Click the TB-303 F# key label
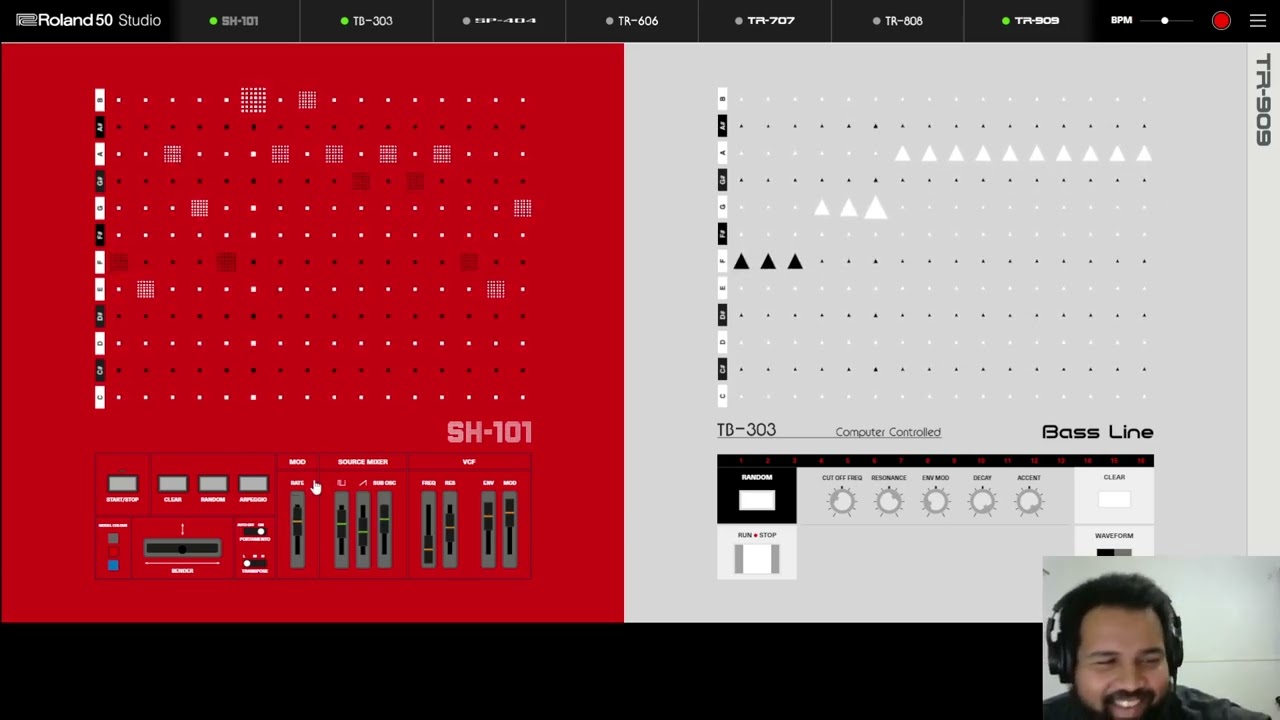Viewport: 1280px width, 720px height. [722, 234]
